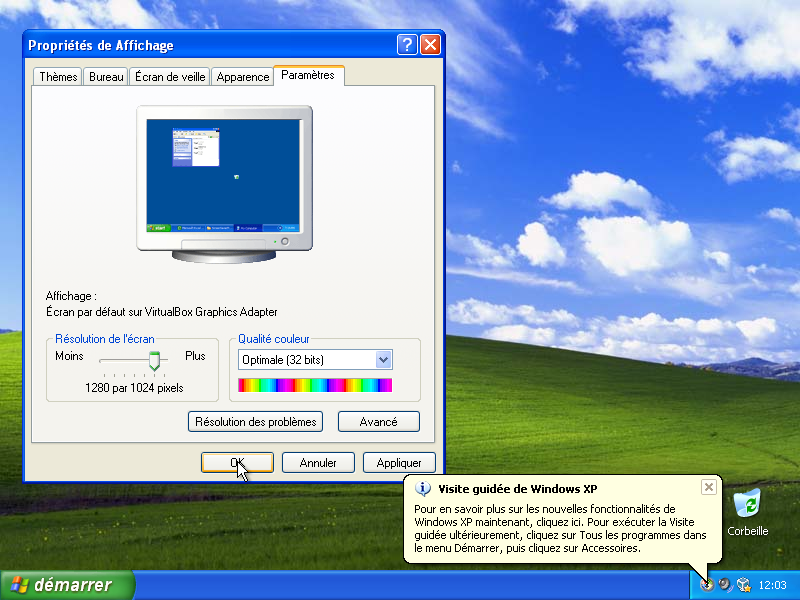The height and width of the screenshot is (600, 800).
Task: Switch to the Thèmes tab
Action: [58, 77]
